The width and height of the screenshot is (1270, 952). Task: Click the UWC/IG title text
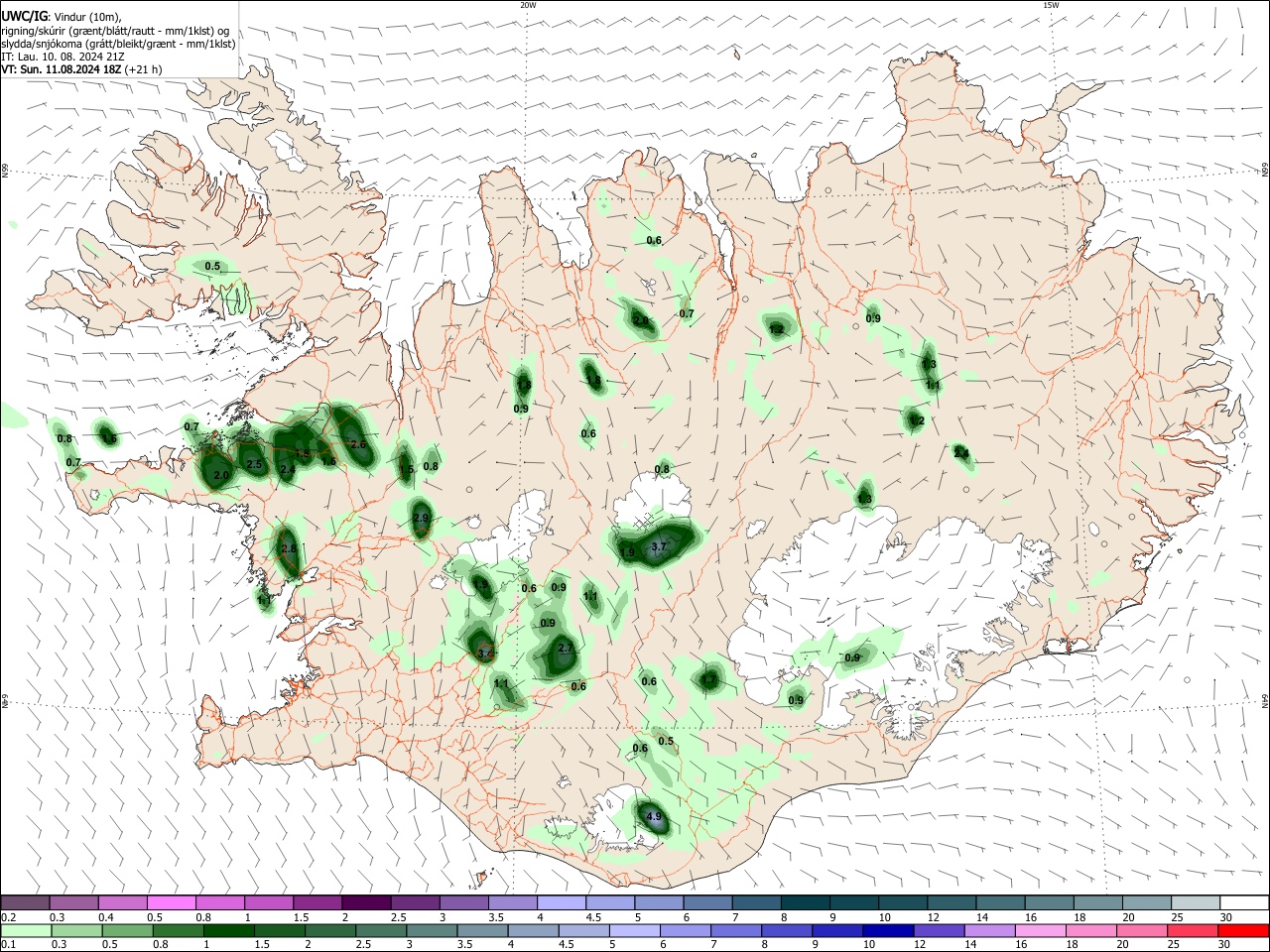24,16
